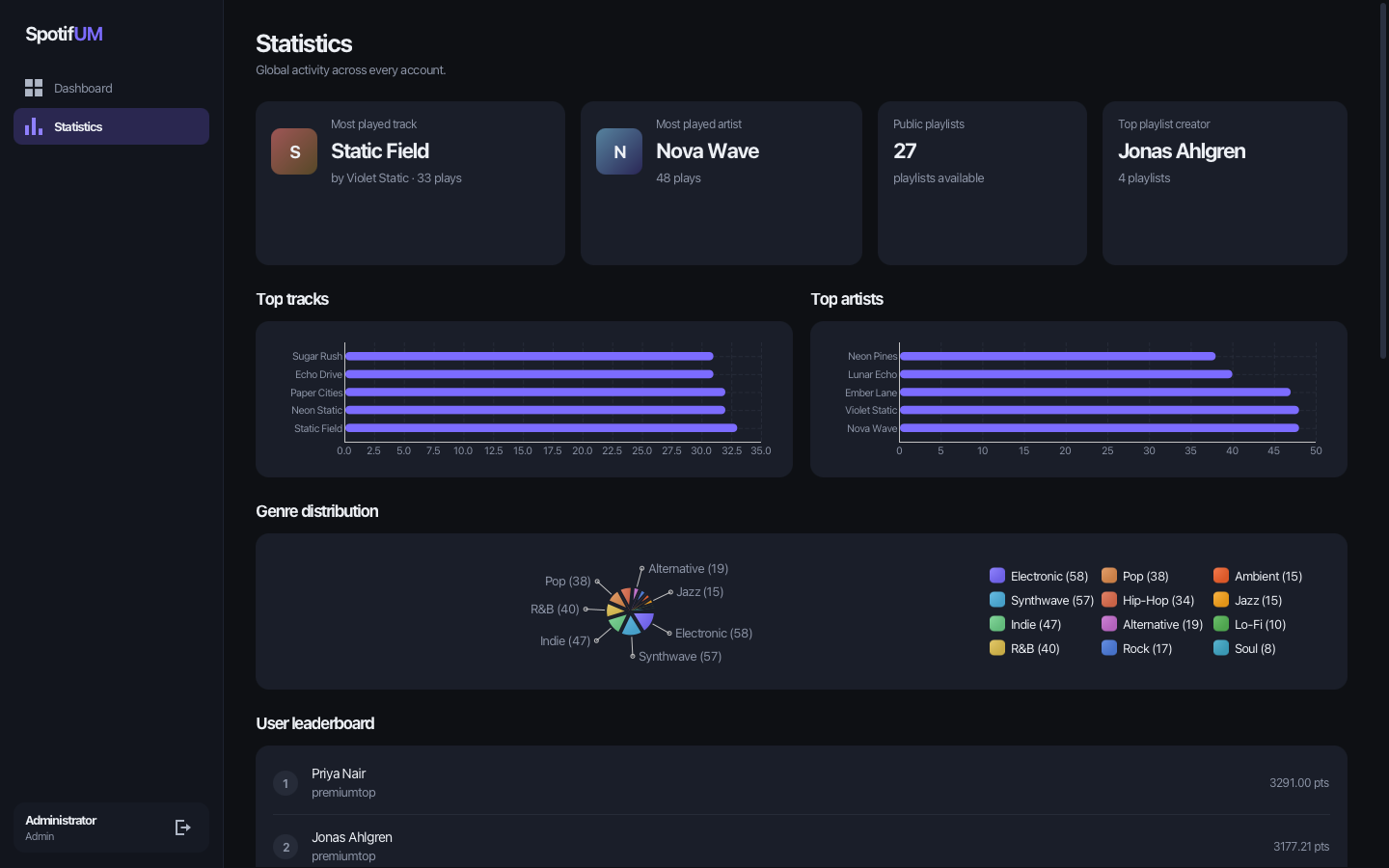The width and height of the screenshot is (1389, 868).
Task: Click the 'Pop (38)' pie chart label
Action: 567,582
